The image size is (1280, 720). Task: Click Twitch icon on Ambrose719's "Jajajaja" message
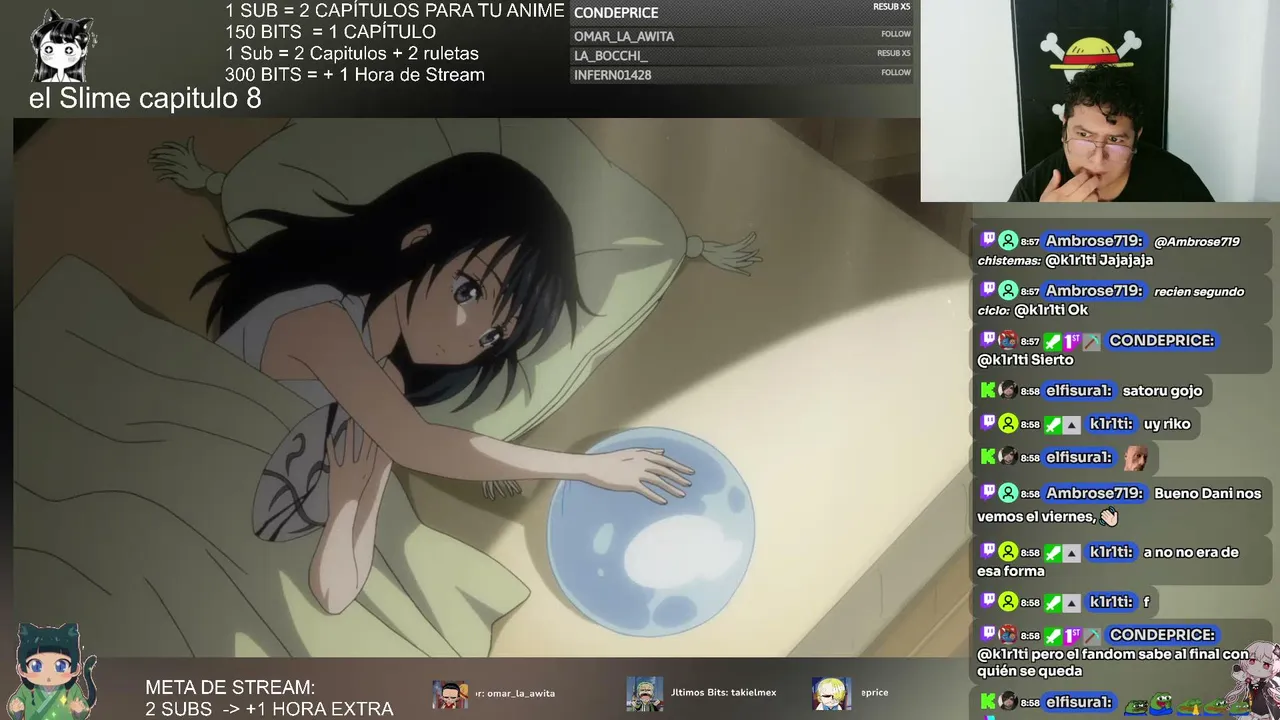988,241
